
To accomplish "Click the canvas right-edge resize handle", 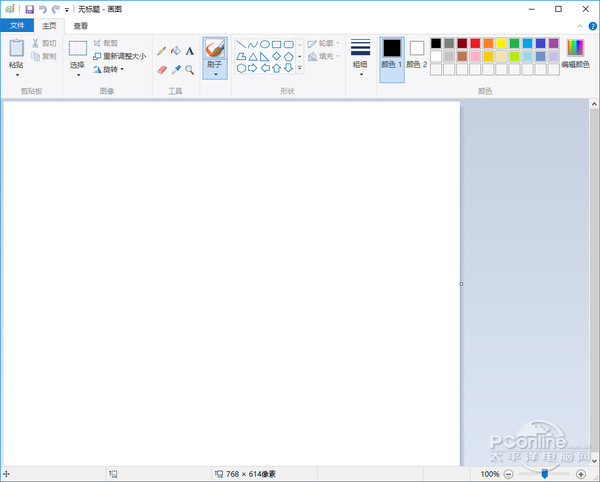I will (x=461, y=284).
